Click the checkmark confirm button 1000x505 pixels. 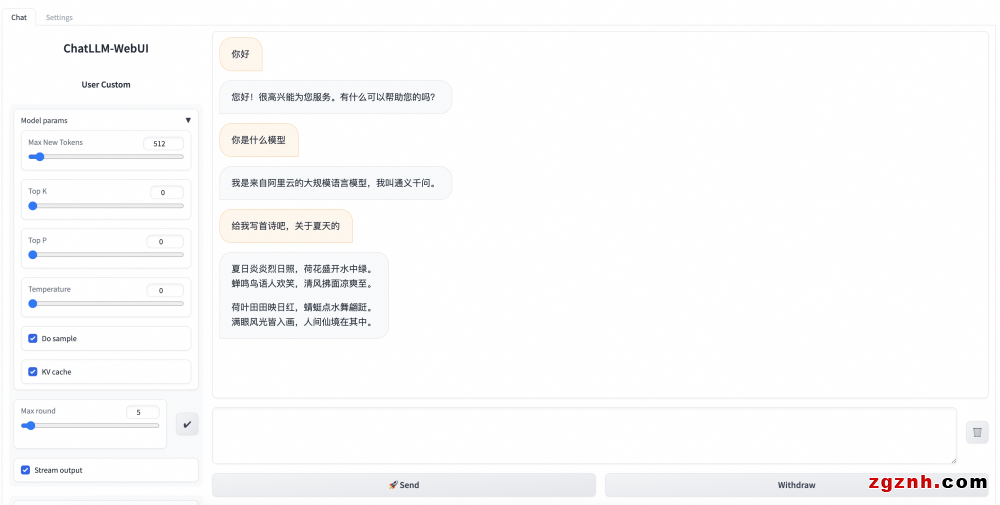pos(187,424)
